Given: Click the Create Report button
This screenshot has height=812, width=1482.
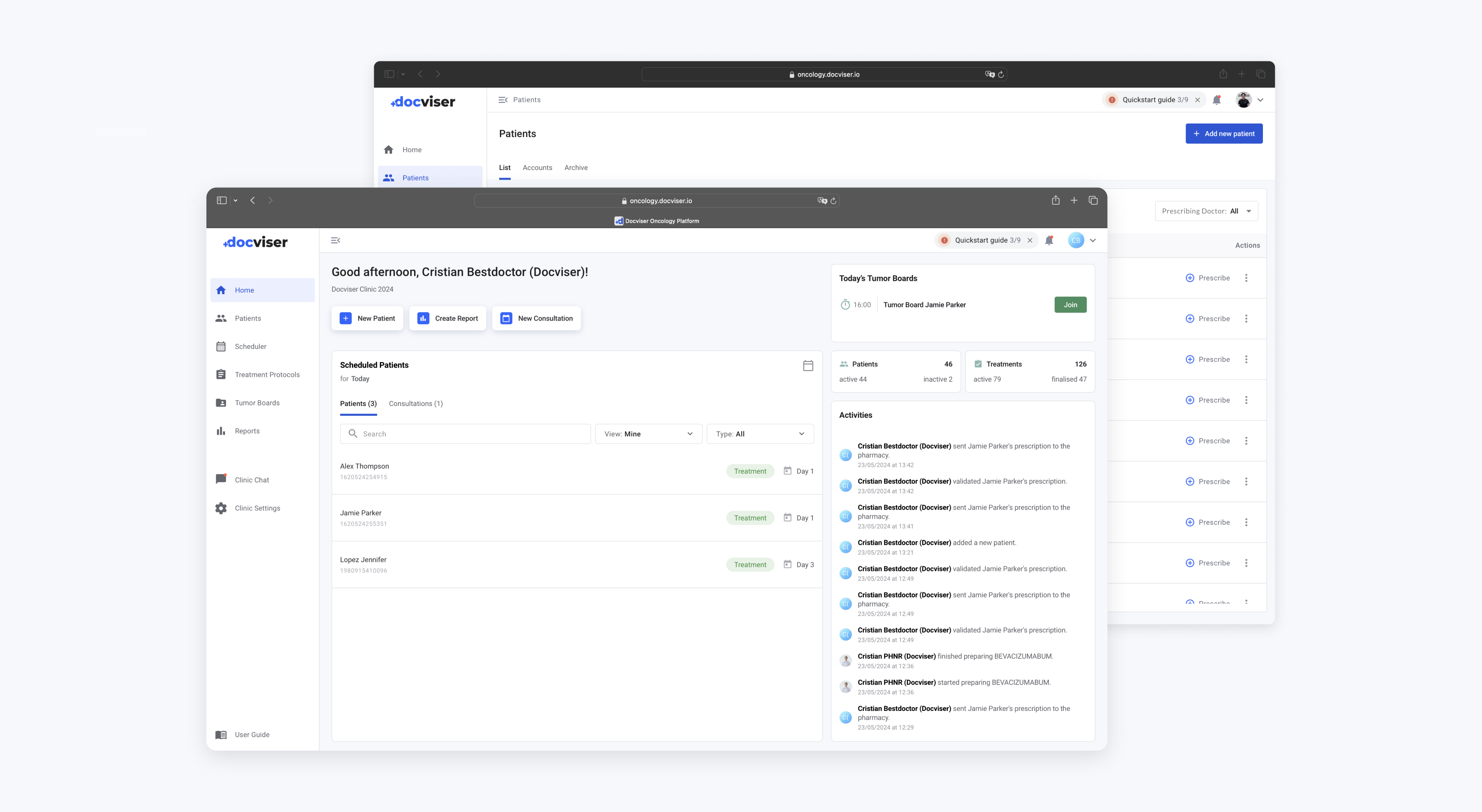Looking at the screenshot, I should [447, 318].
